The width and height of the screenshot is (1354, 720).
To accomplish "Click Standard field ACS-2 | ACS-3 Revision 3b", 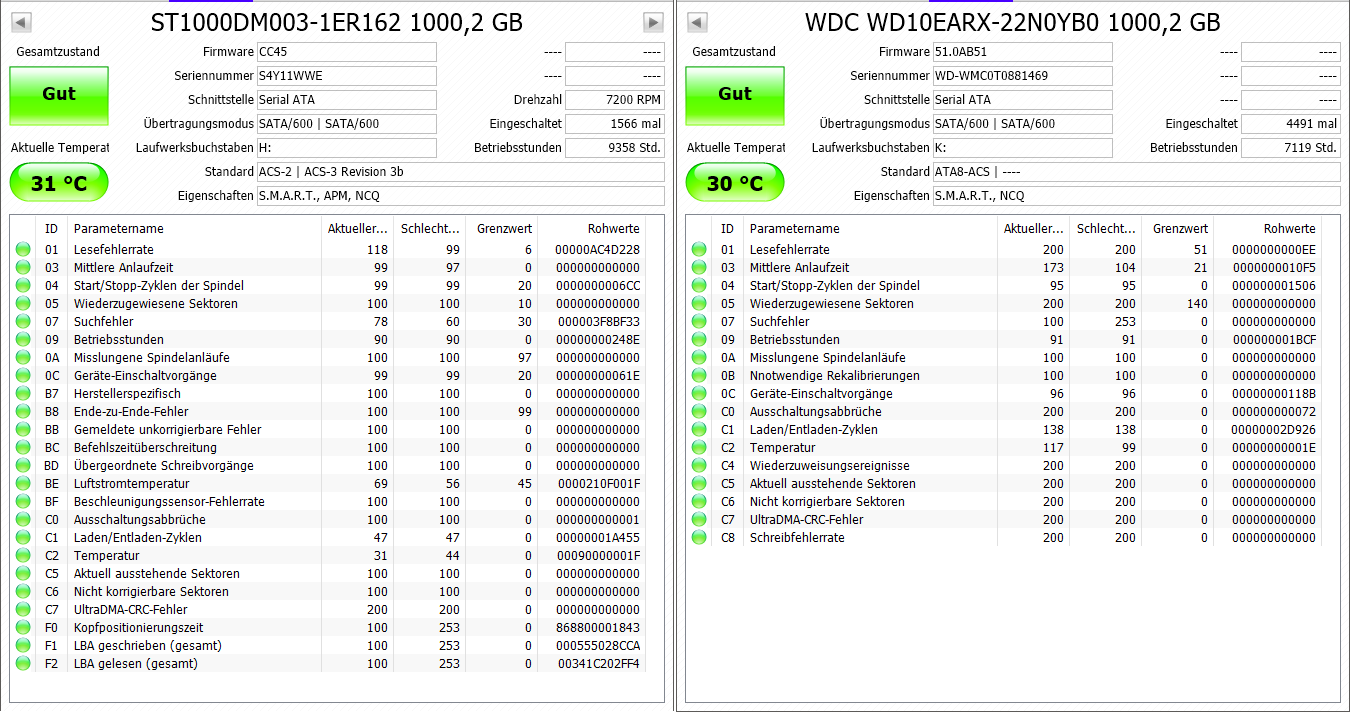I will 460,172.
